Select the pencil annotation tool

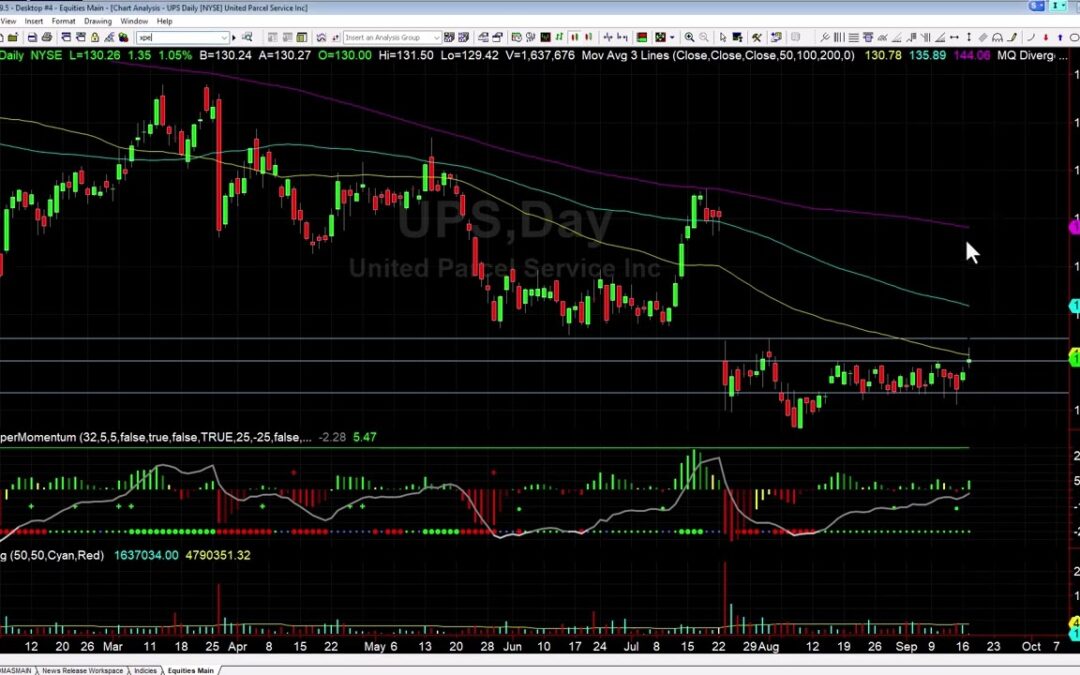pos(1012,38)
